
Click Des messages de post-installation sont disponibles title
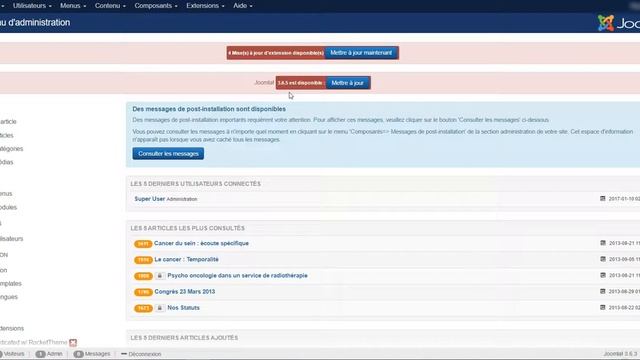pos(209,109)
